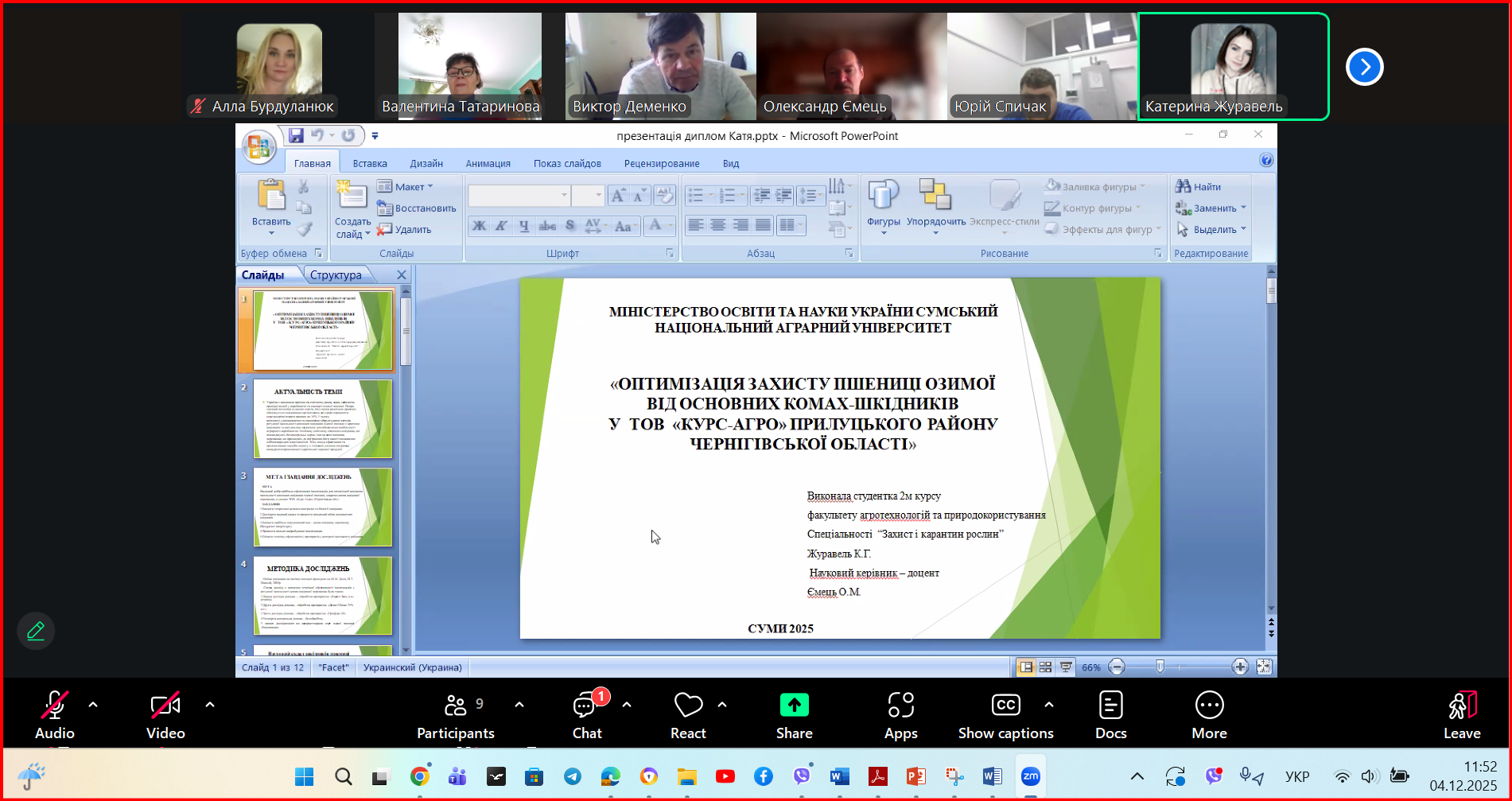Click the PowerPoint zoom slider handle

click(x=1160, y=667)
